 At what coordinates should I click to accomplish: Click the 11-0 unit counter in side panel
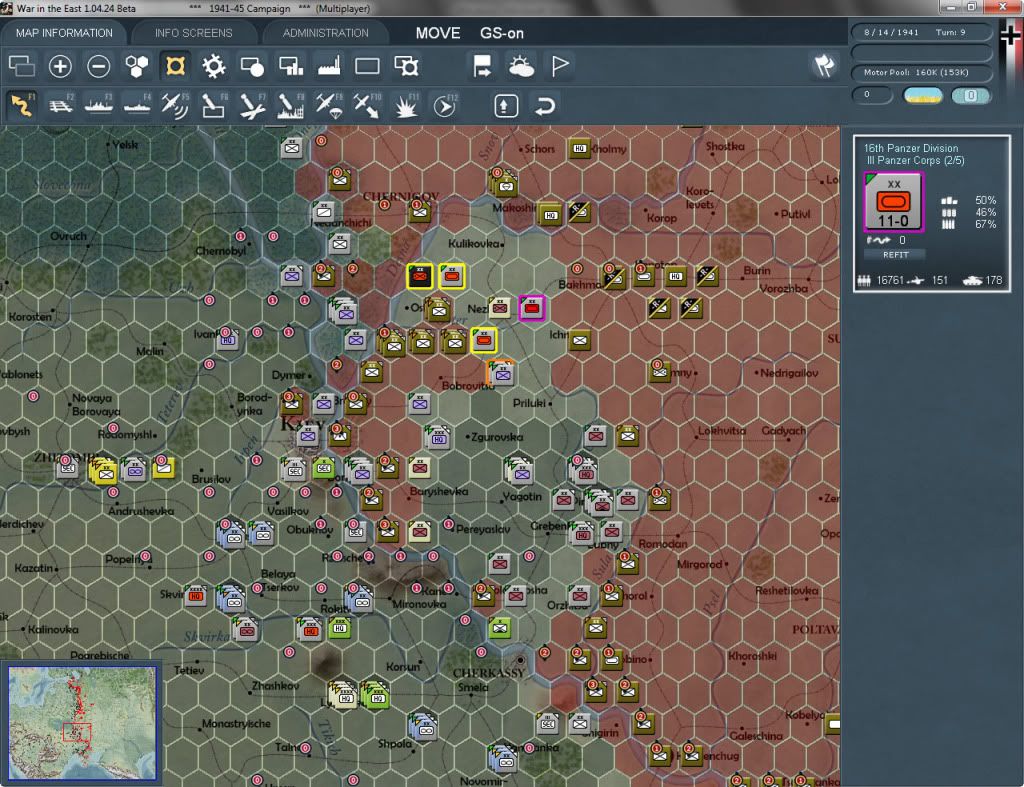point(893,202)
